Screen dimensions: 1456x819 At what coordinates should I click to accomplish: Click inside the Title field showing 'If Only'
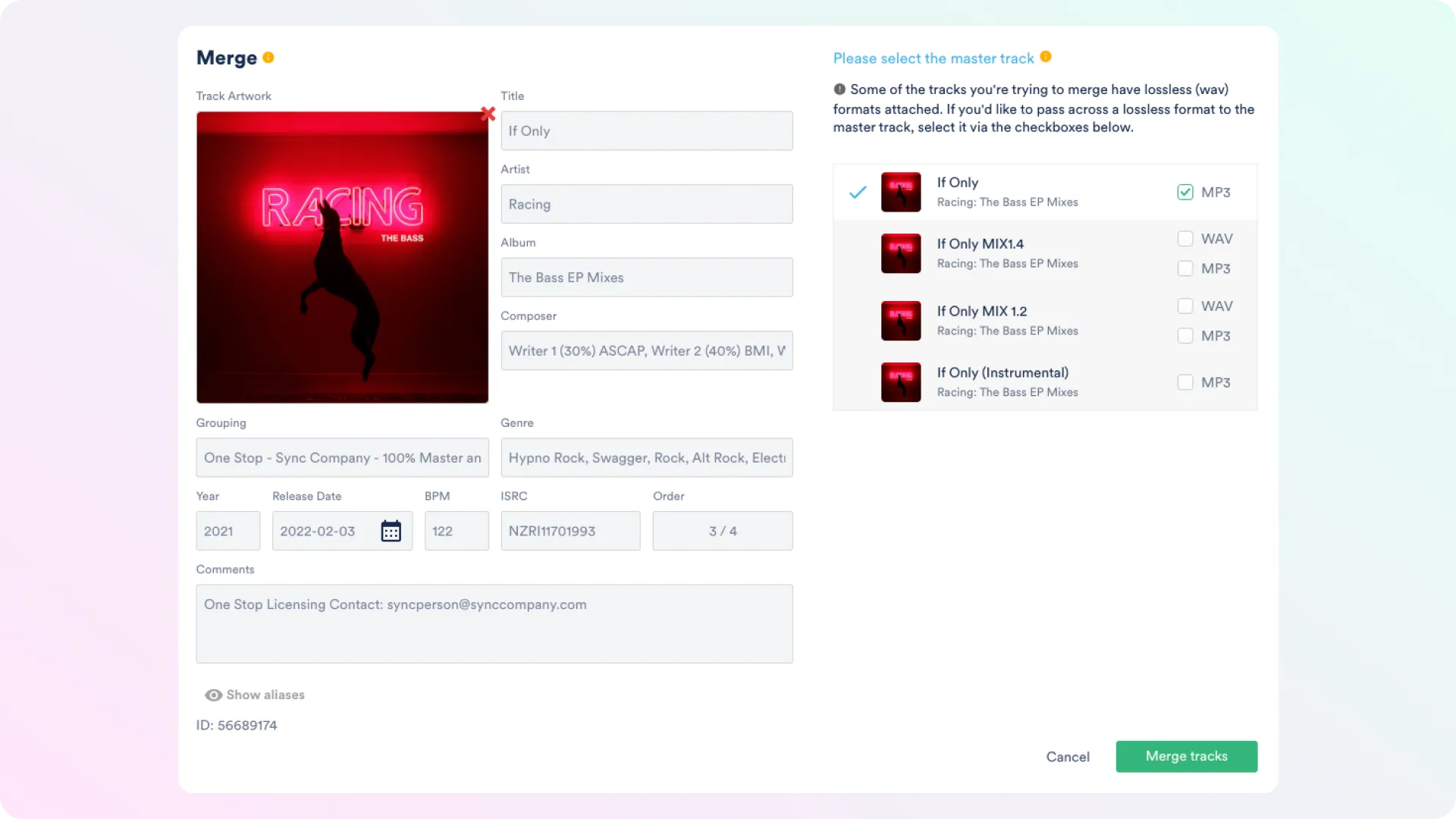pyautogui.click(x=646, y=130)
